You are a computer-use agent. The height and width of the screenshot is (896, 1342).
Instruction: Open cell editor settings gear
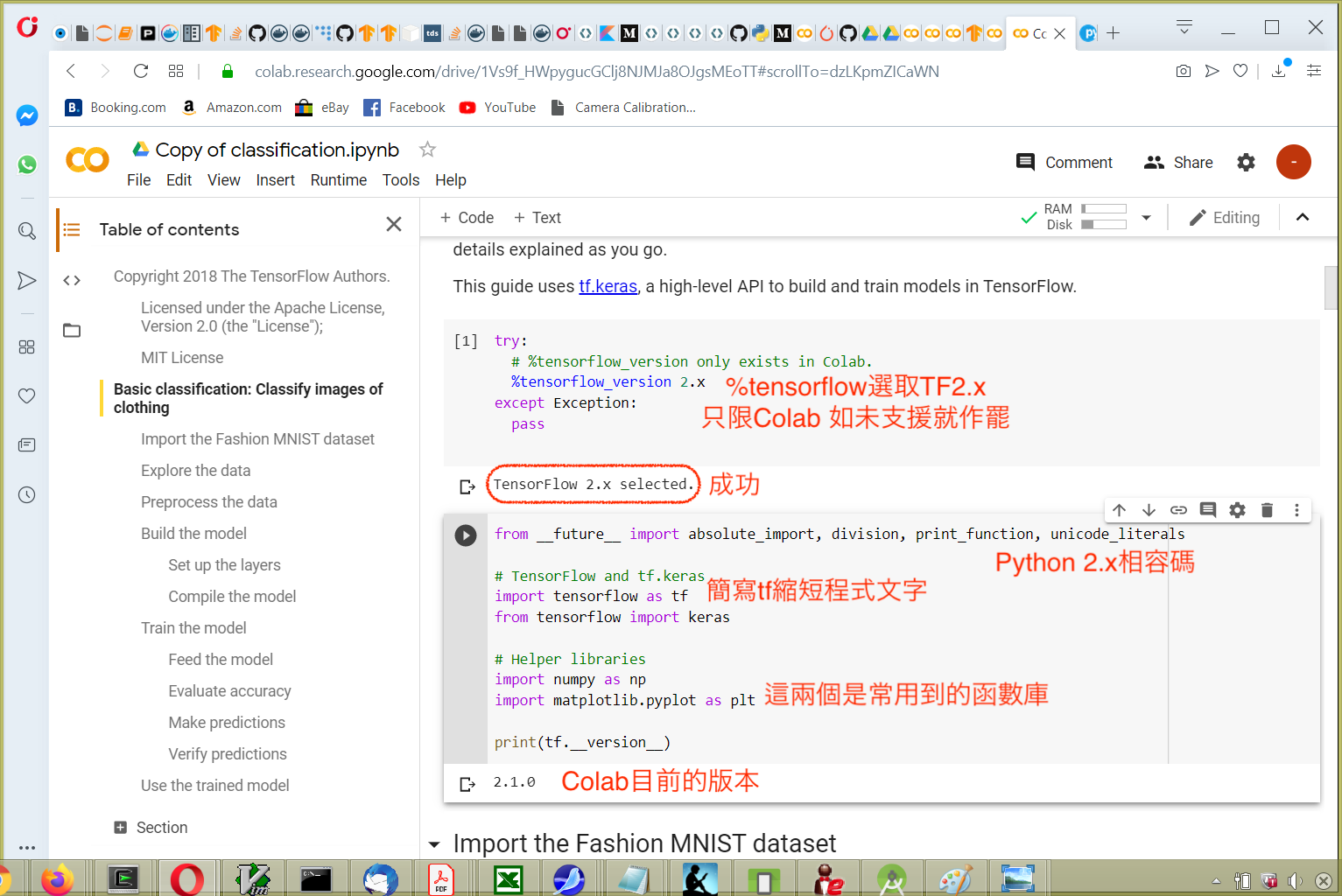pyautogui.click(x=1237, y=510)
